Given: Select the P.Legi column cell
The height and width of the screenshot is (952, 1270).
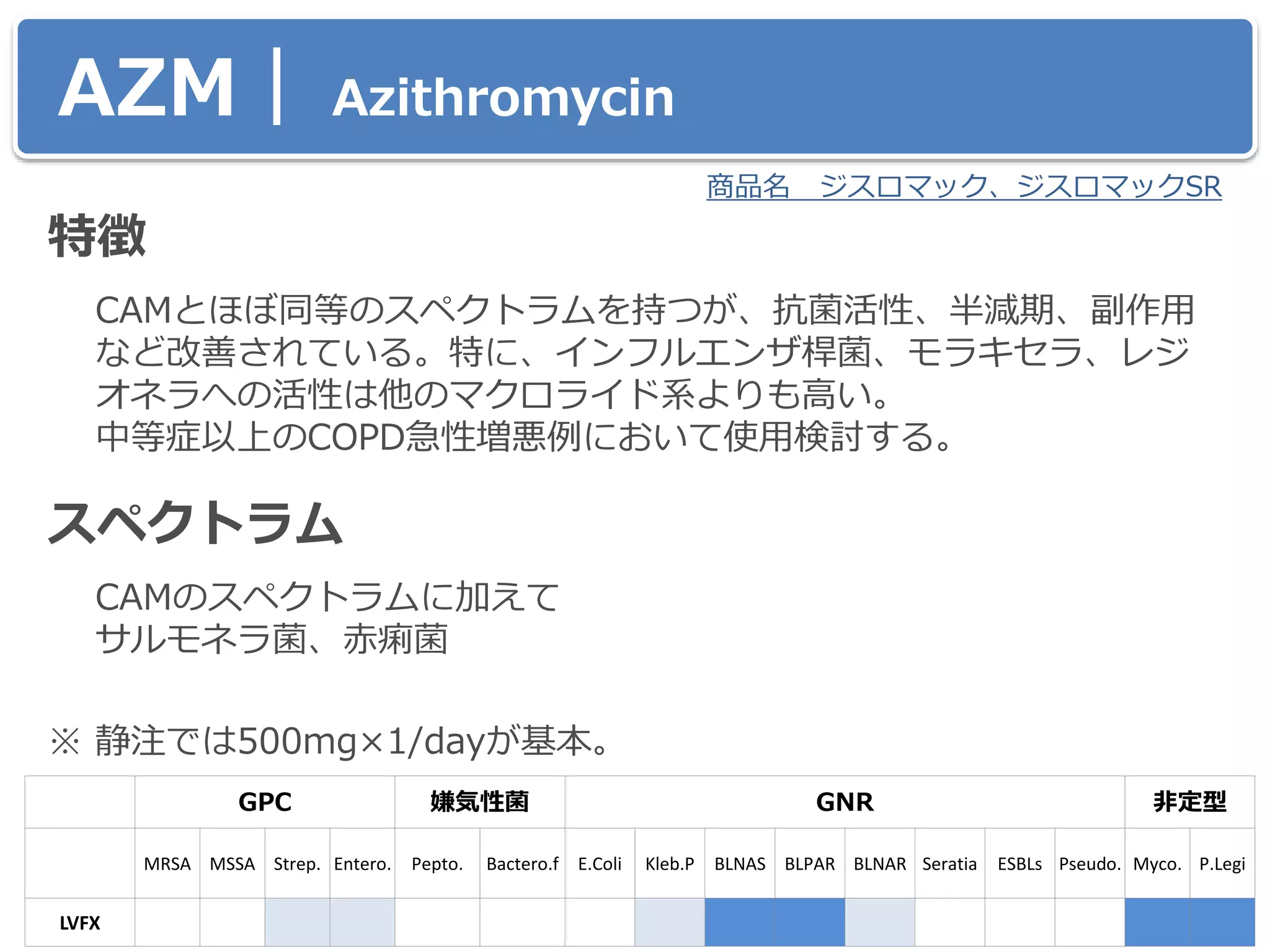Looking at the screenshot, I should (1222, 863).
